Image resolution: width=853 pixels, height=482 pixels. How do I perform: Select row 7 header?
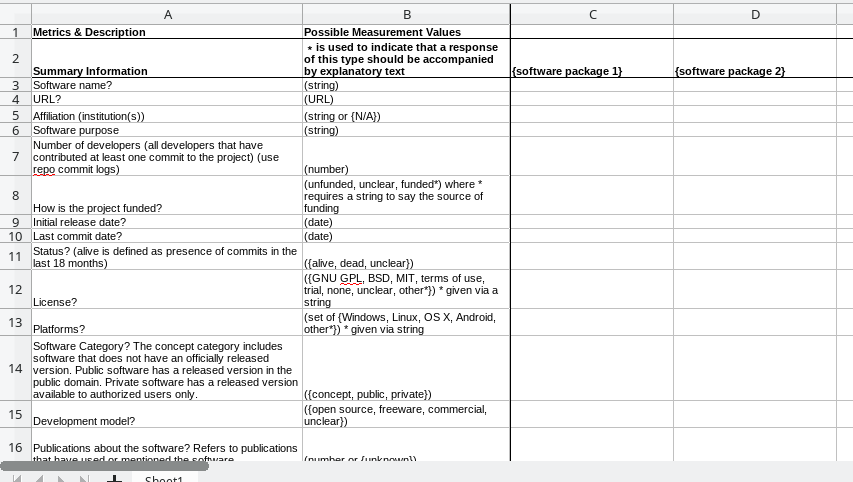[15, 157]
